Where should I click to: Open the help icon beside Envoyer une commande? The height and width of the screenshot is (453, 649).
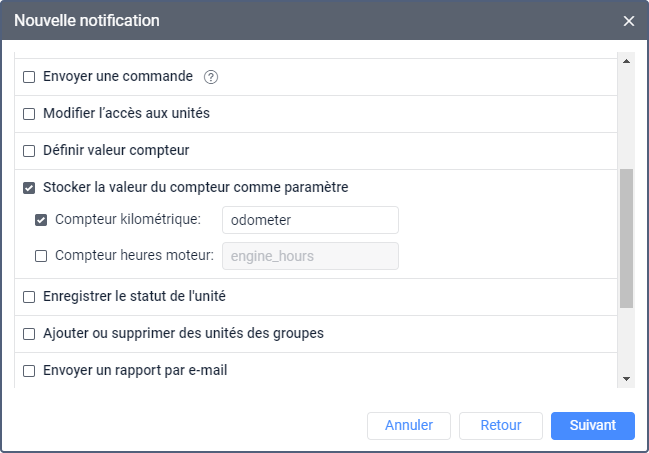coord(211,77)
